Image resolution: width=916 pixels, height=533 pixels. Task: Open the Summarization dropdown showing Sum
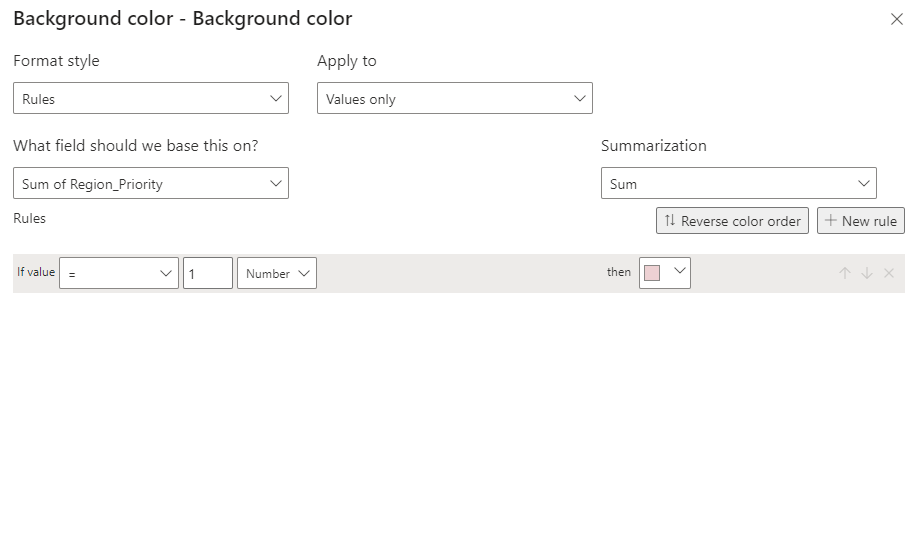tap(738, 183)
